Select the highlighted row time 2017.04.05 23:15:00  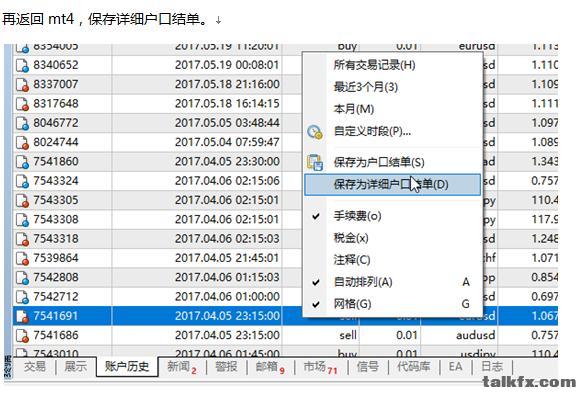pyautogui.click(x=227, y=316)
